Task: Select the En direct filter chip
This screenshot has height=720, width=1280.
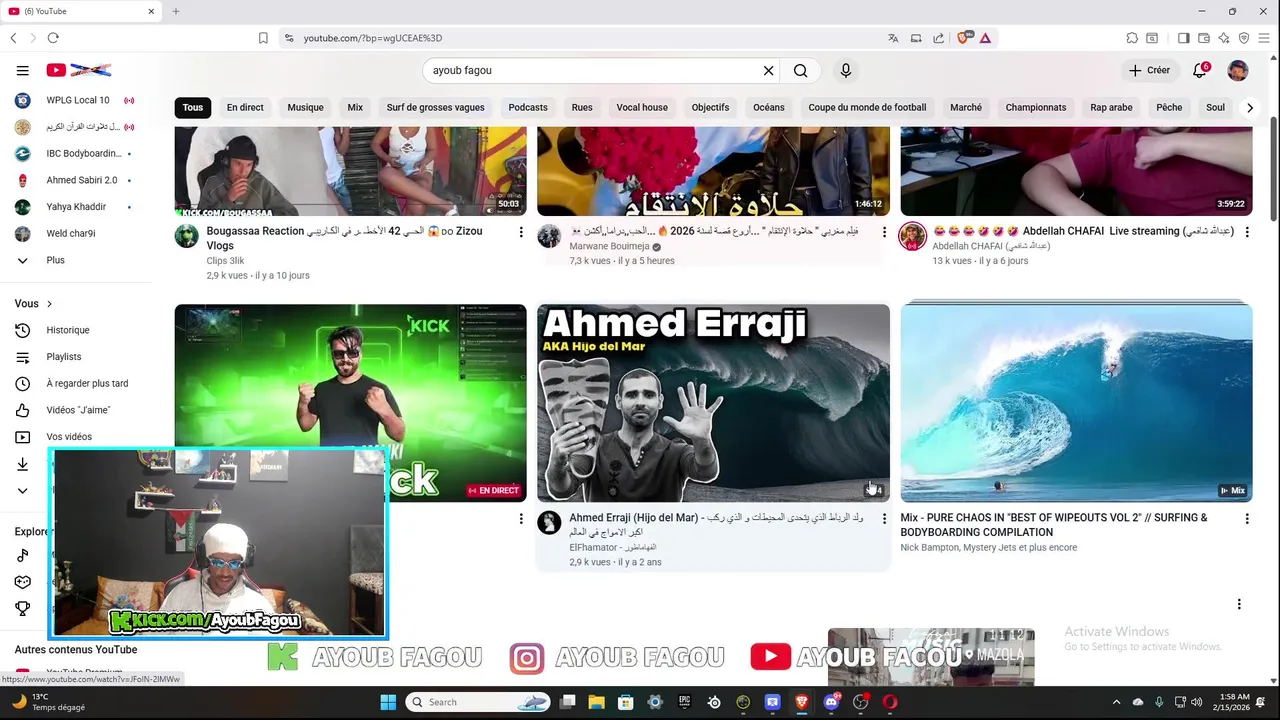Action: pyautogui.click(x=245, y=107)
